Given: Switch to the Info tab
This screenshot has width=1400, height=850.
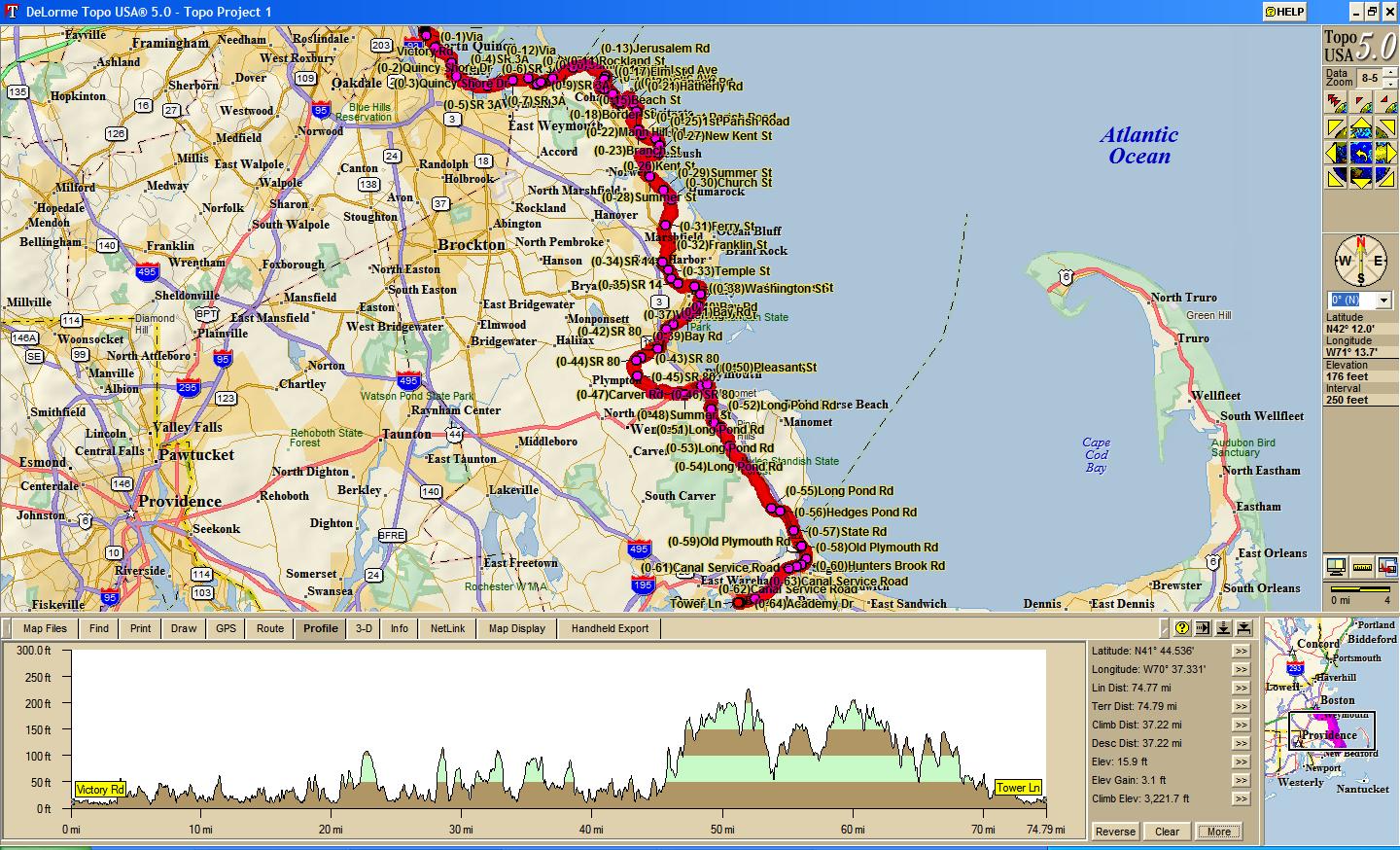Looking at the screenshot, I should click(x=400, y=628).
